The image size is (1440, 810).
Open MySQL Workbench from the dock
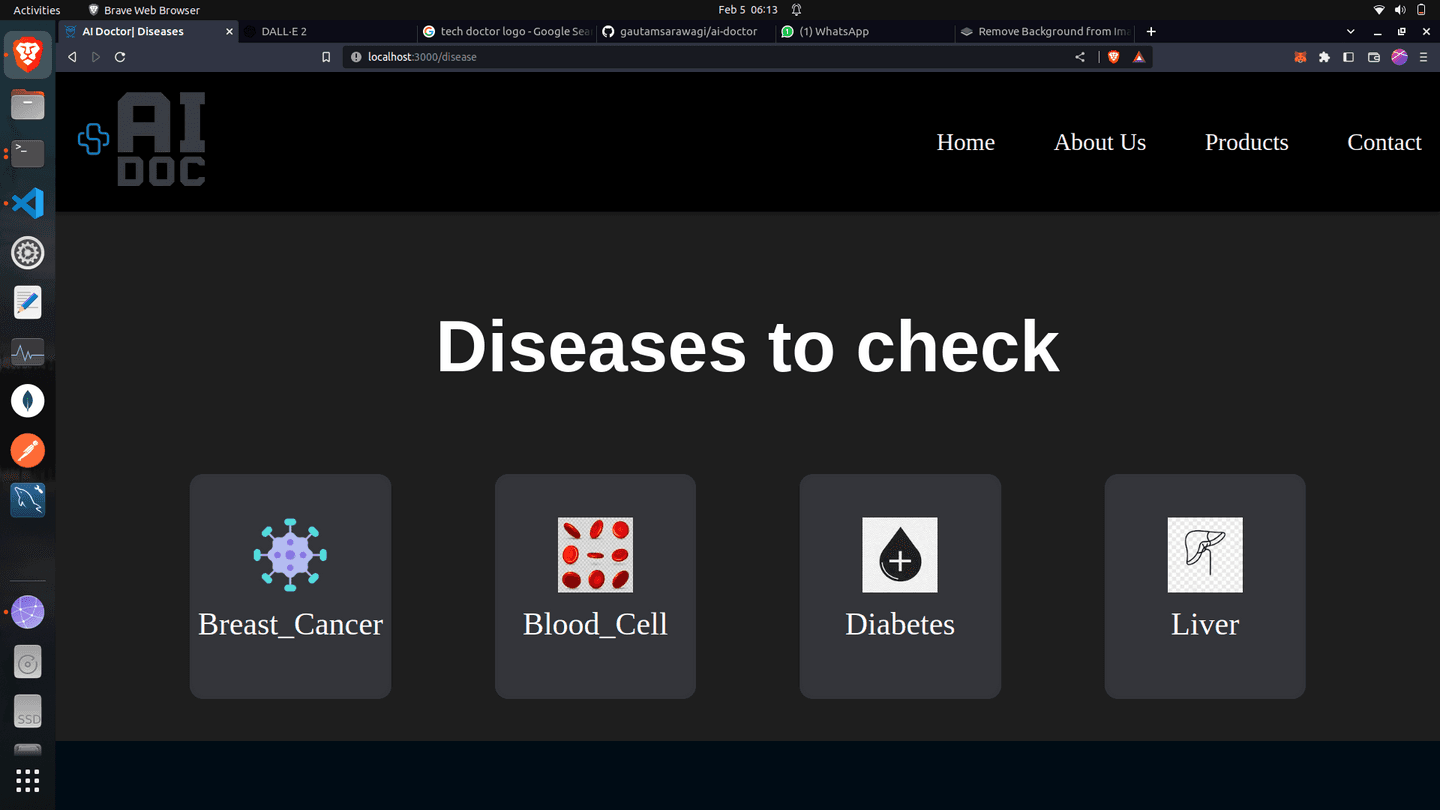click(28, 500)
